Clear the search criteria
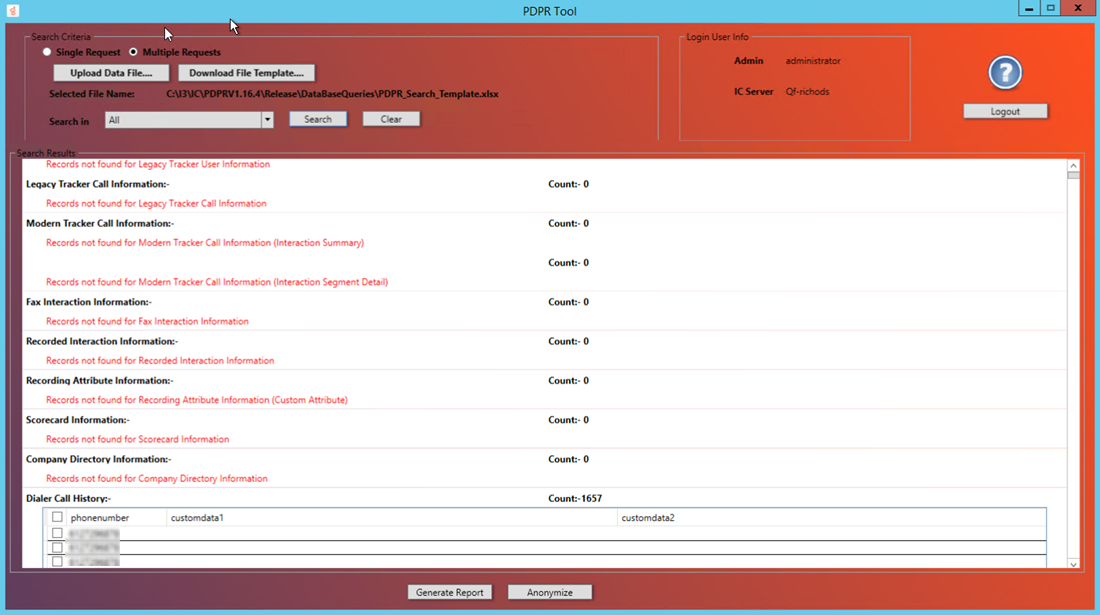This screenshot has height=615, width=1100. click(x=391, y=119)
